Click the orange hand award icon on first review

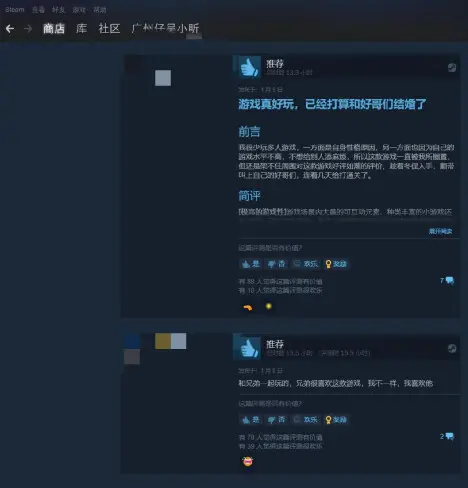[x=248, y=307]
